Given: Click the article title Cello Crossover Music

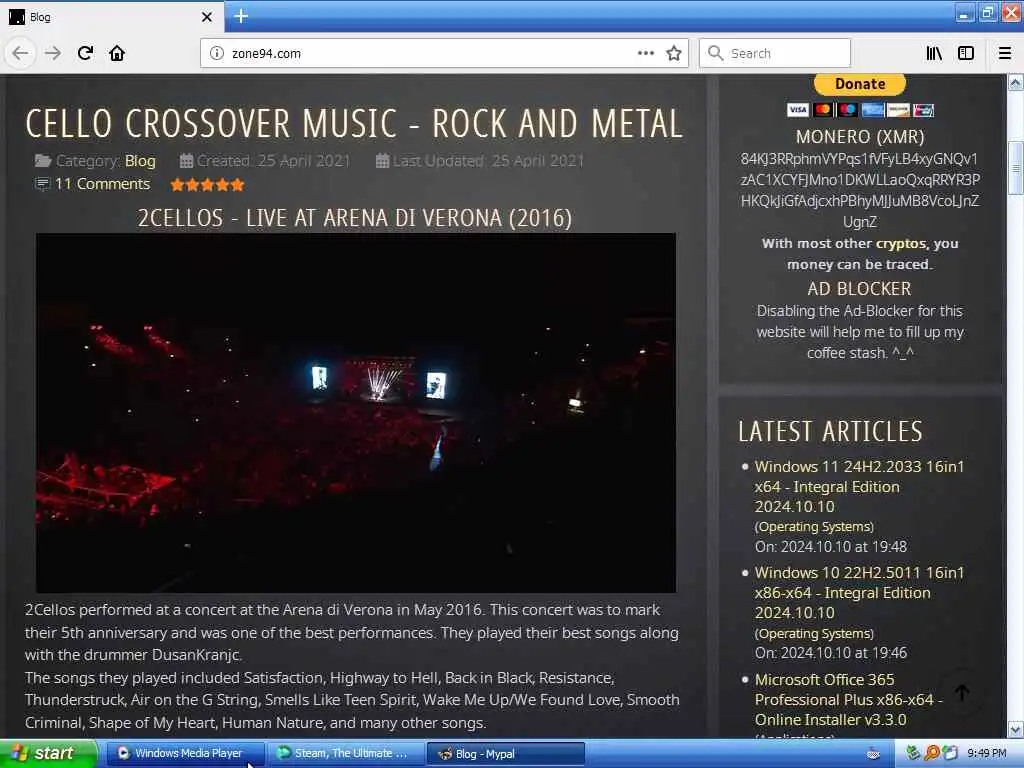Looking at the screenshot, I should 354,123.
